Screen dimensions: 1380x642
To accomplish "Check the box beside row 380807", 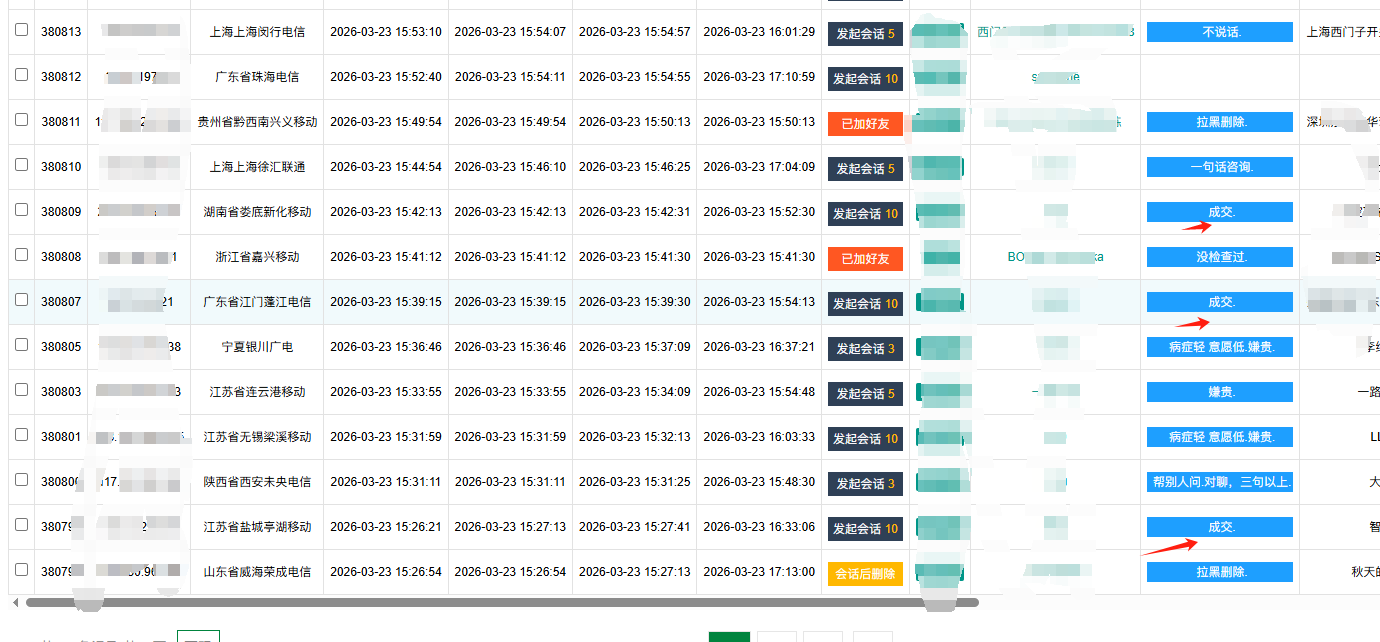I will coord(21,300).
